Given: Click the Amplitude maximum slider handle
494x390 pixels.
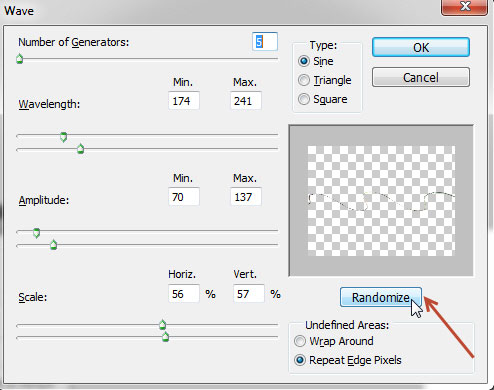Looking at the screenshot, I should [53, 245].
